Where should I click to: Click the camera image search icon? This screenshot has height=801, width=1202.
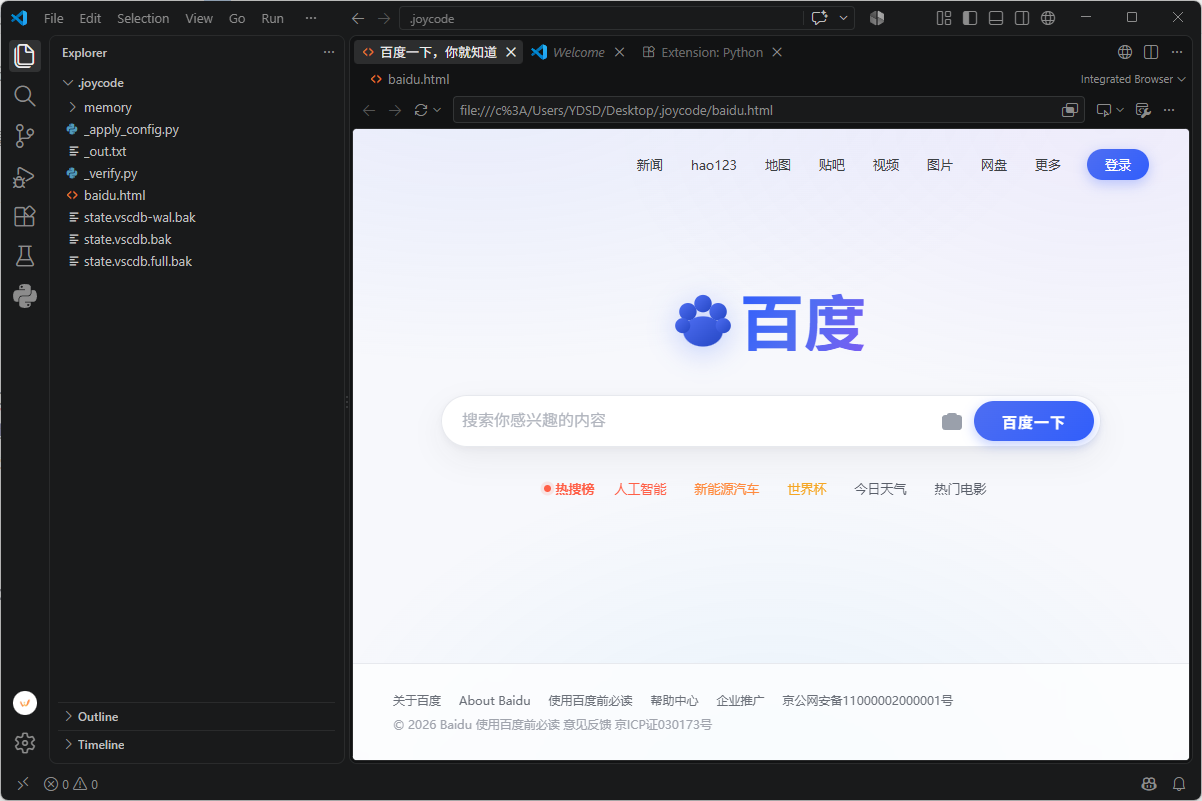coord(952,422)
